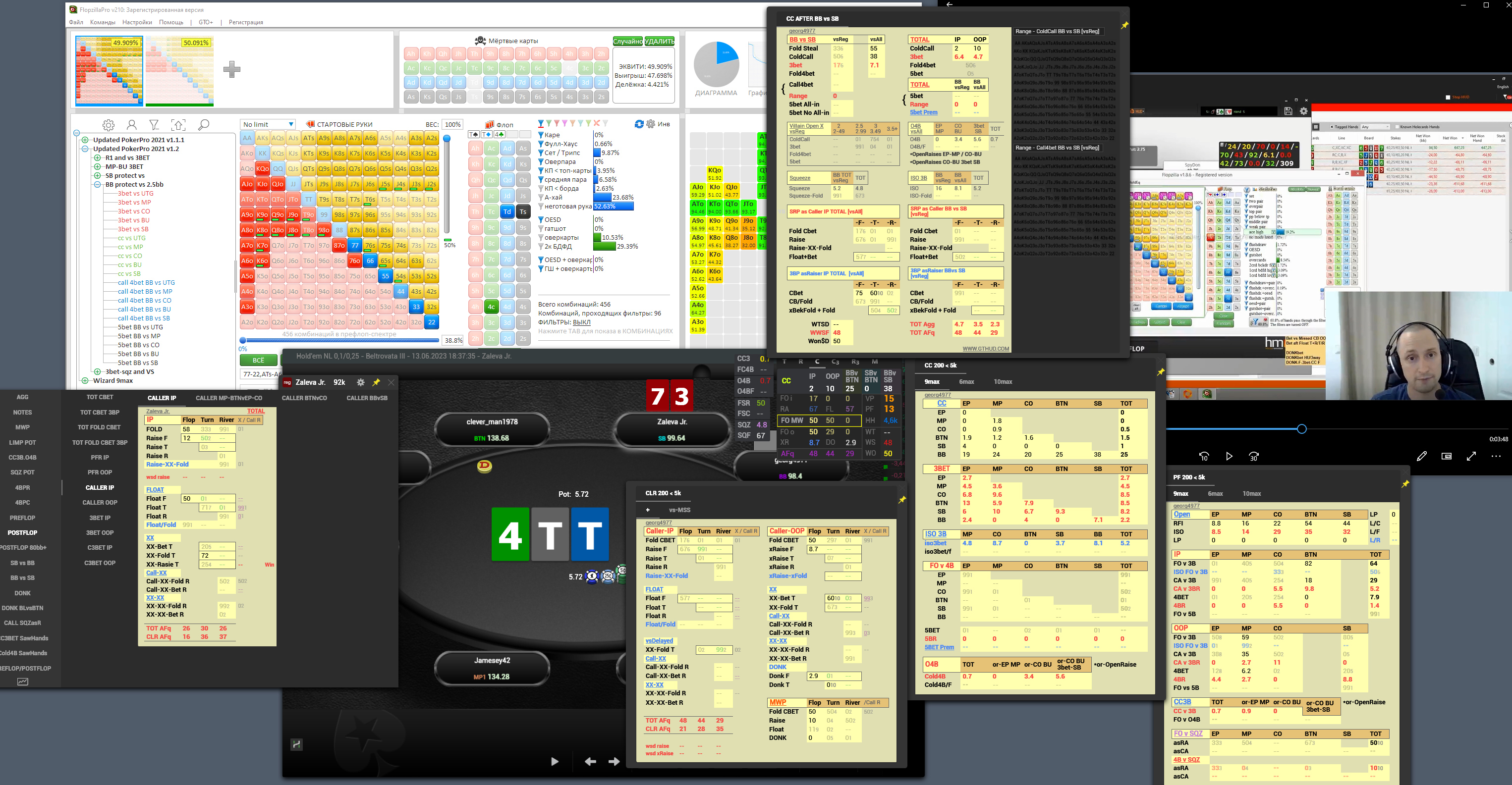This screenshot has height=785, width=1512.
Task: Open the Команды menu
Action: click(x=103, y=22)
